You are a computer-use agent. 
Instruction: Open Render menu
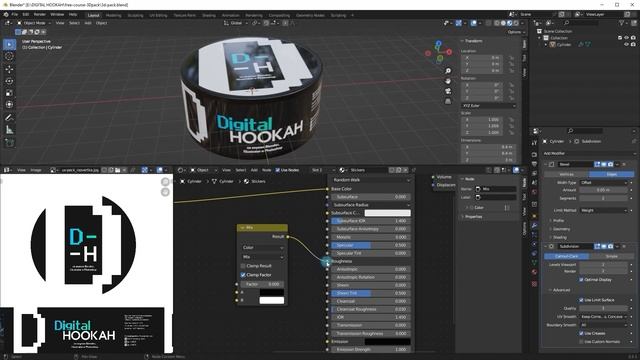(40, 14)
